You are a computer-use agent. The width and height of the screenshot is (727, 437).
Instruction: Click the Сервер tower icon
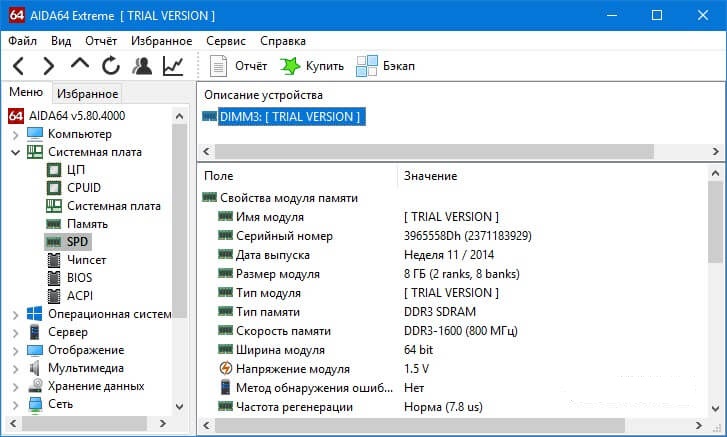(35, 332)
